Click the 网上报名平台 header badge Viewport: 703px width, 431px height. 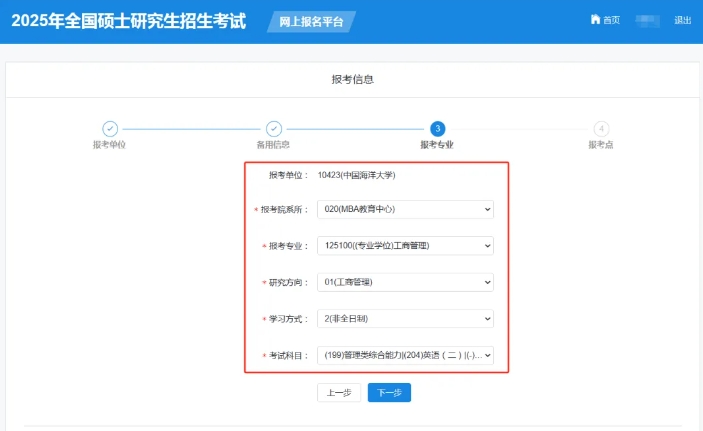pyautogui.click(x=311, y=21)
